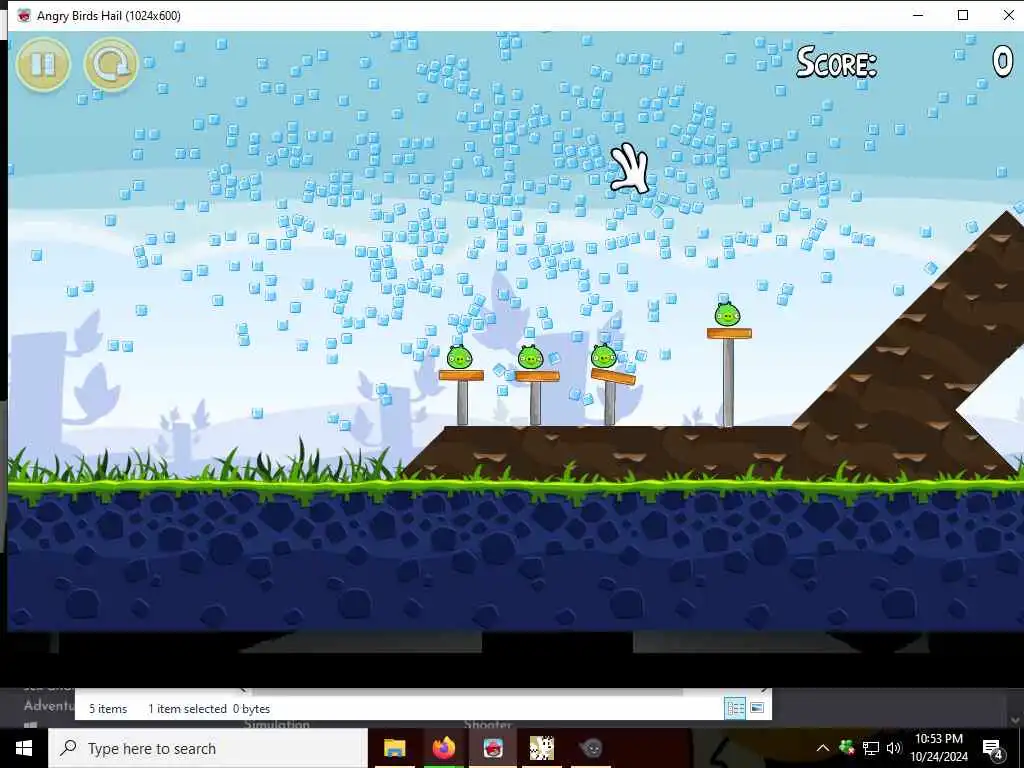Click the tilted wooden plank

click(613, 377)
